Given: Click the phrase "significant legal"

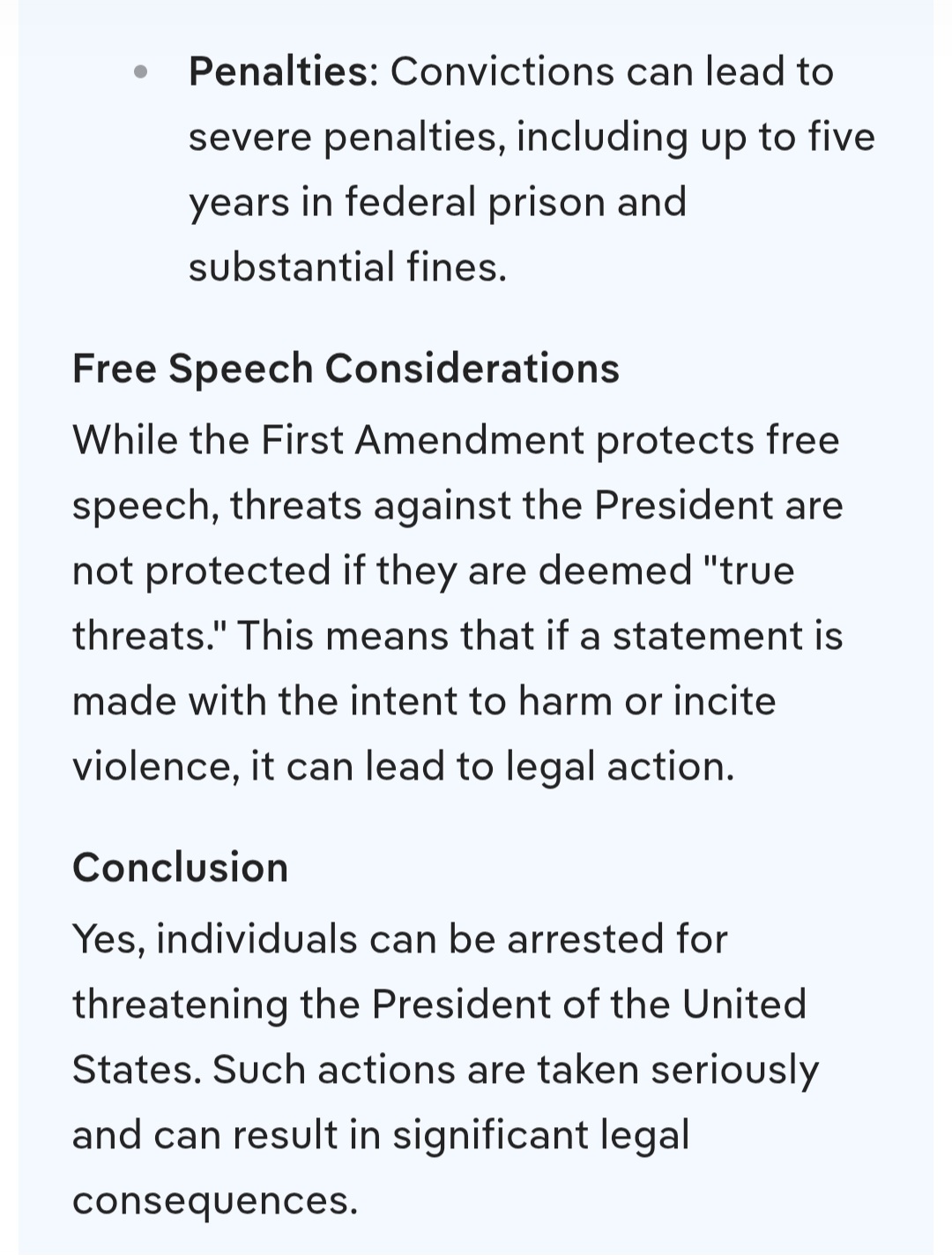Looking at the screenshot, I should click(539, 1134).
